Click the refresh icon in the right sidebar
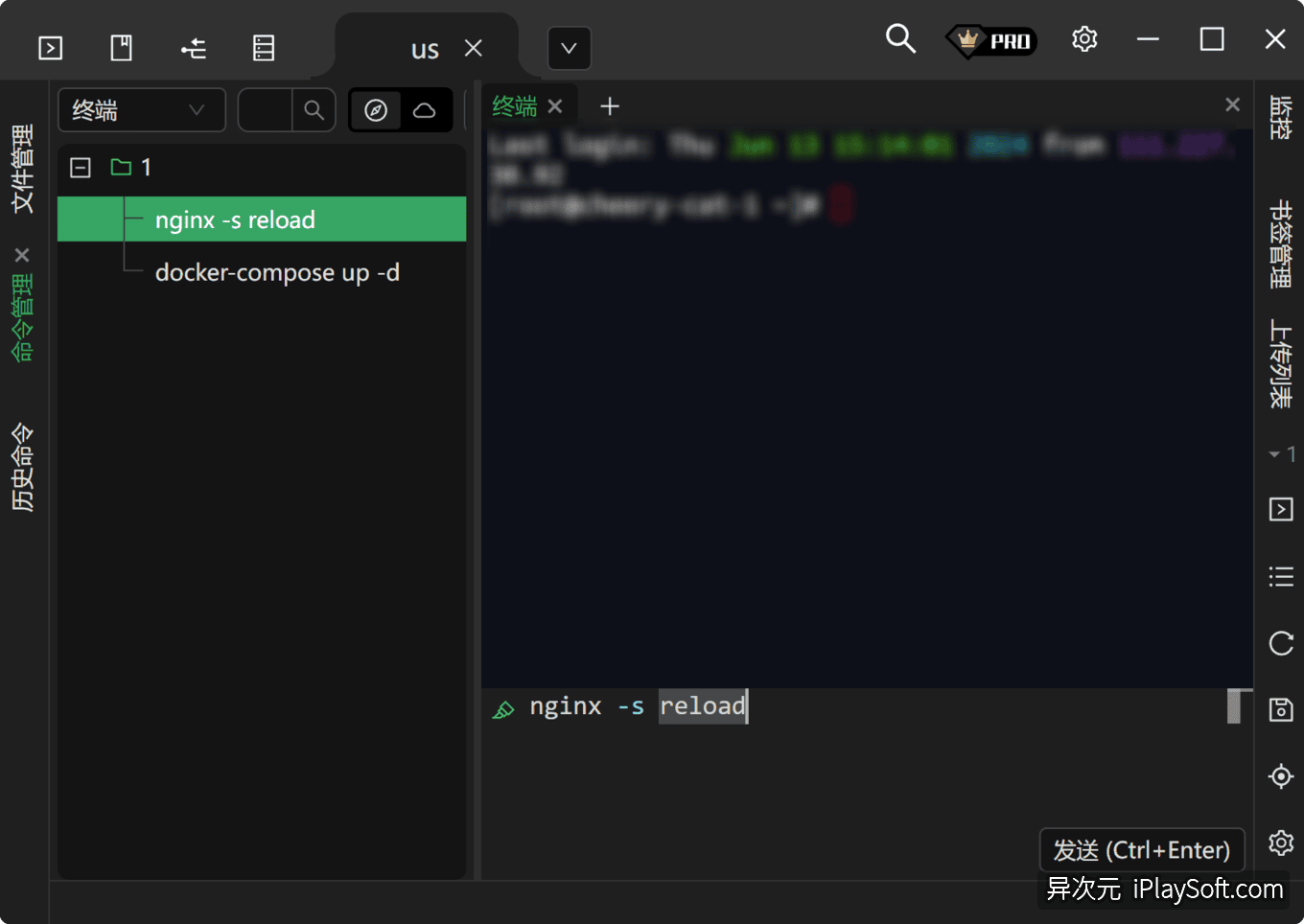This screenshot has width=1304, height=924. click(x=1281, y=644)
